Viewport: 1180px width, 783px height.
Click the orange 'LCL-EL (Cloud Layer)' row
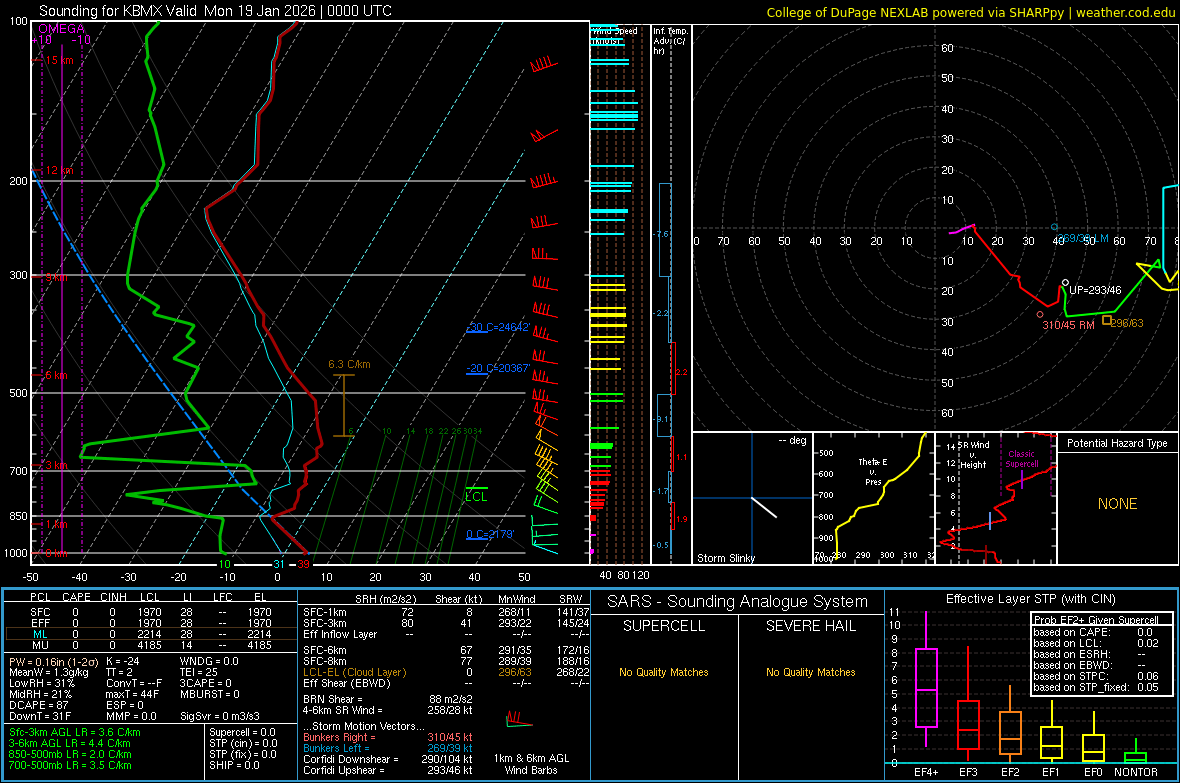(444, 672)
